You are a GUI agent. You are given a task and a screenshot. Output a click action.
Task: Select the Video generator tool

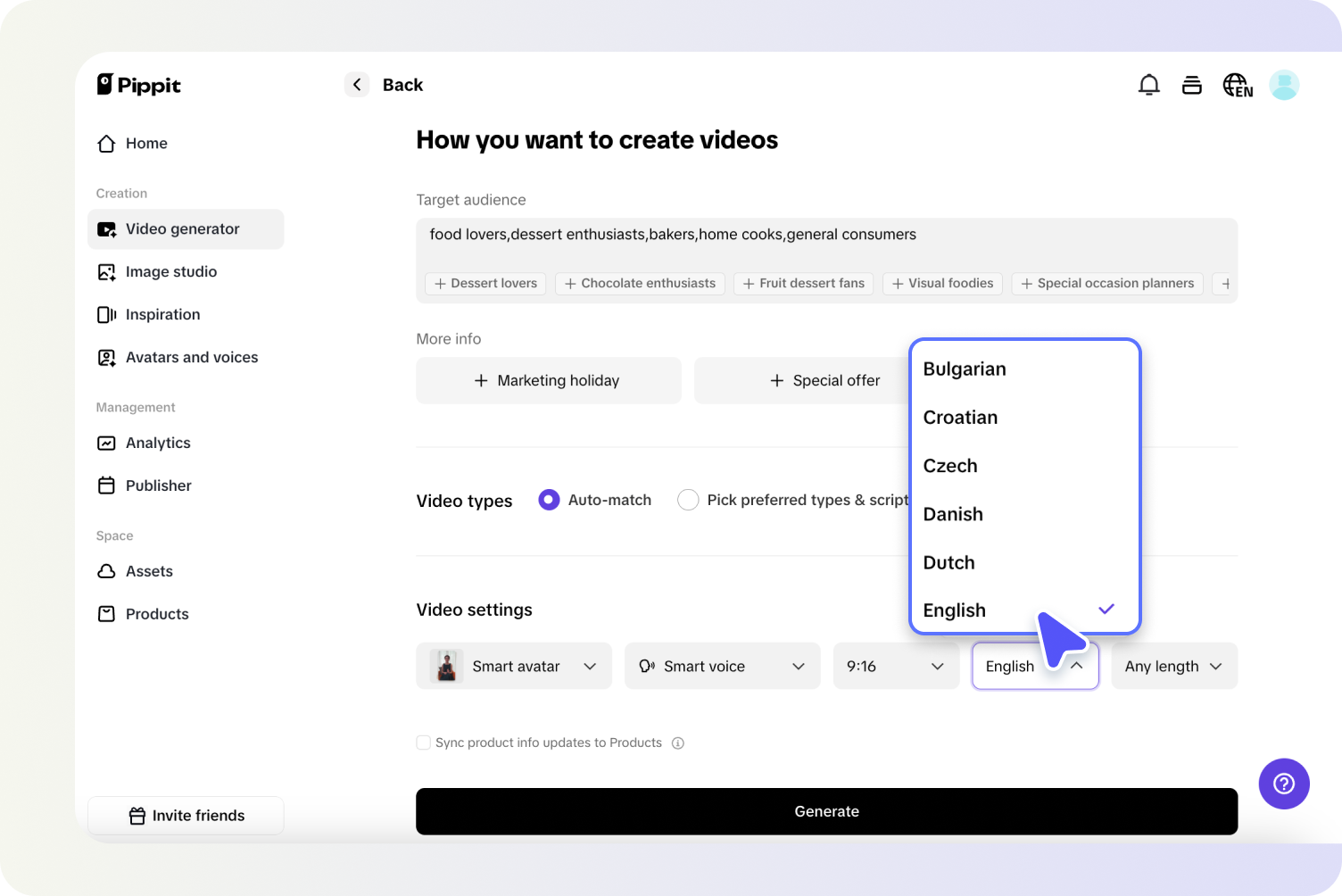(x=183, y=228)
